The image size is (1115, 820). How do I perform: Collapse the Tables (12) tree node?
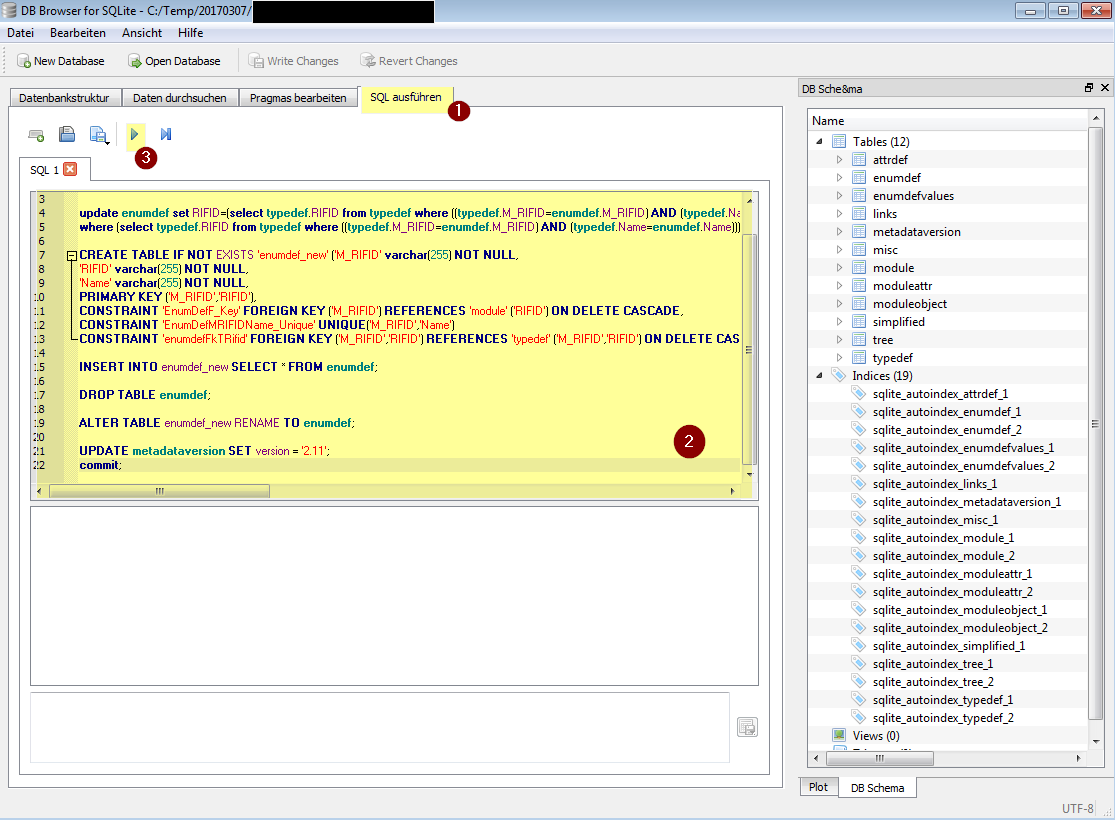pyautogui.click(x=820, y=142)
